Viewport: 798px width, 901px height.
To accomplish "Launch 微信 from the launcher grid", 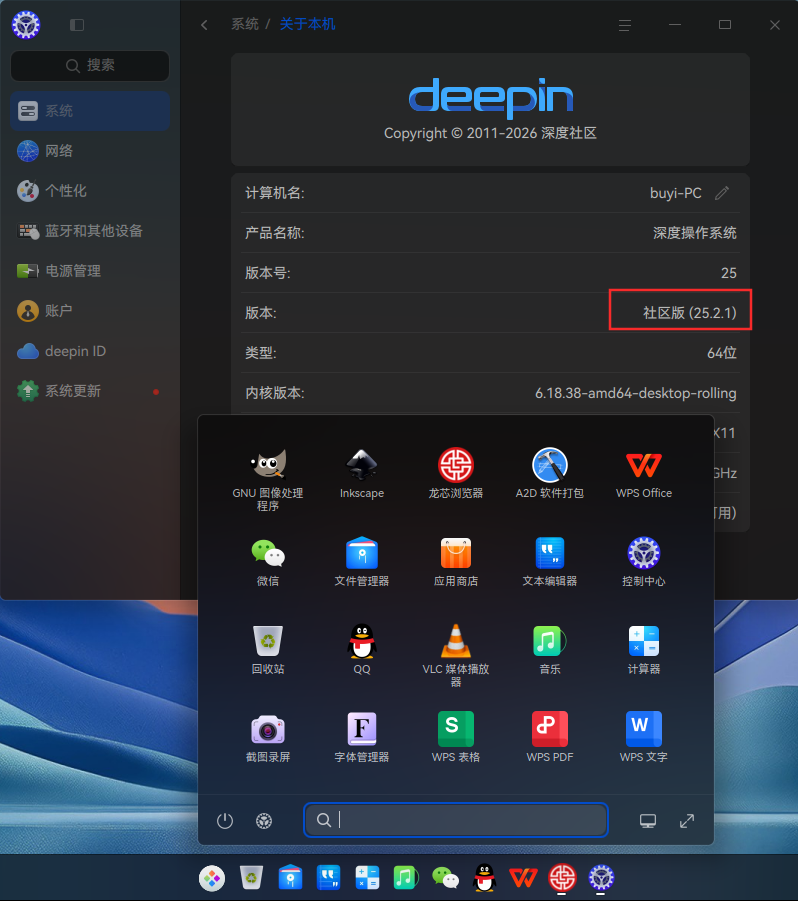I will (268, 561).
